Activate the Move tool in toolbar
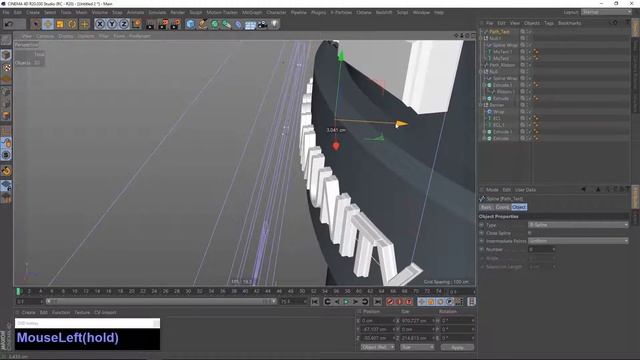The height and width of the screenshot is (360, 640). pos(48,24)
